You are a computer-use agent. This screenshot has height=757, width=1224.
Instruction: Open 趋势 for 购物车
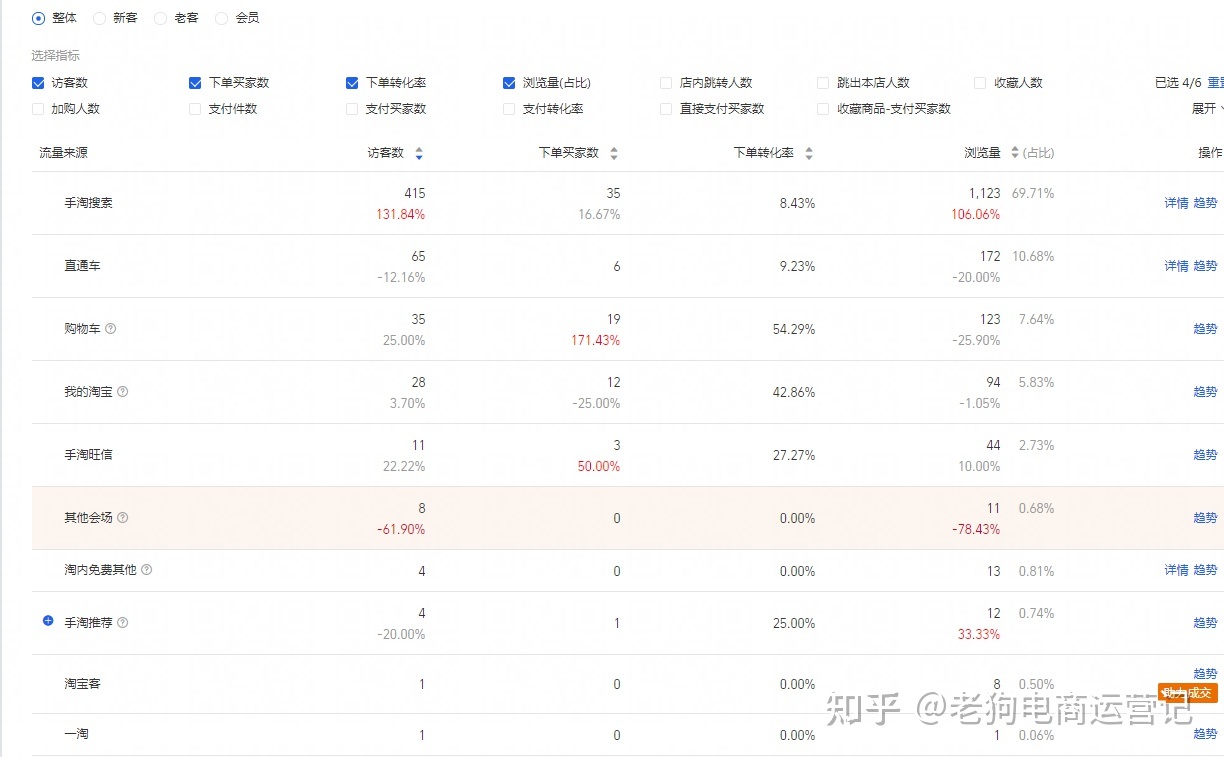tap(1205, 329)
